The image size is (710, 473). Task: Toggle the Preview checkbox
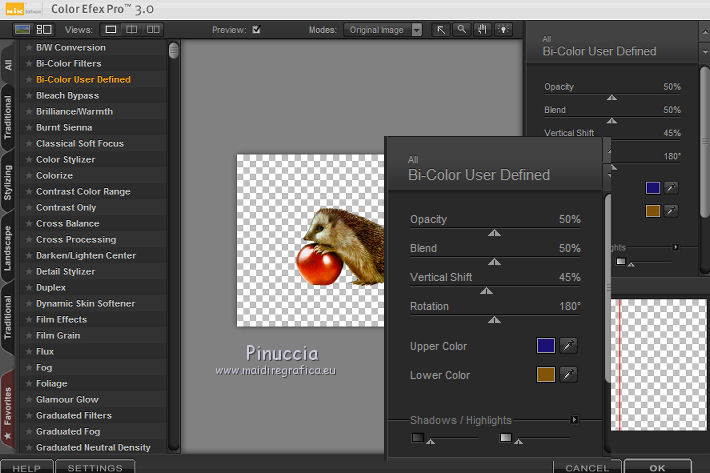[256, 30]
